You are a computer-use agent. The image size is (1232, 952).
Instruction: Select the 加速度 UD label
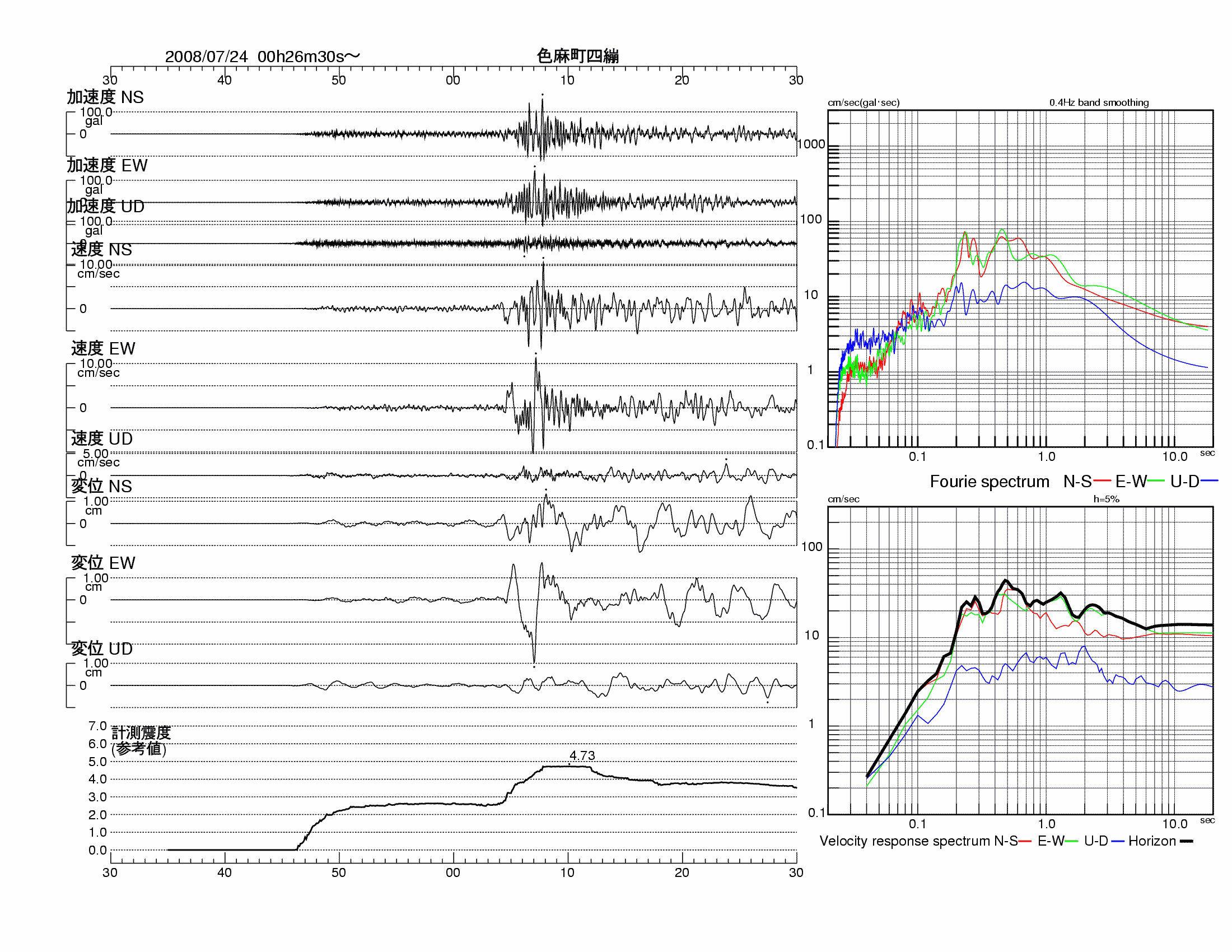click(105, 206)
